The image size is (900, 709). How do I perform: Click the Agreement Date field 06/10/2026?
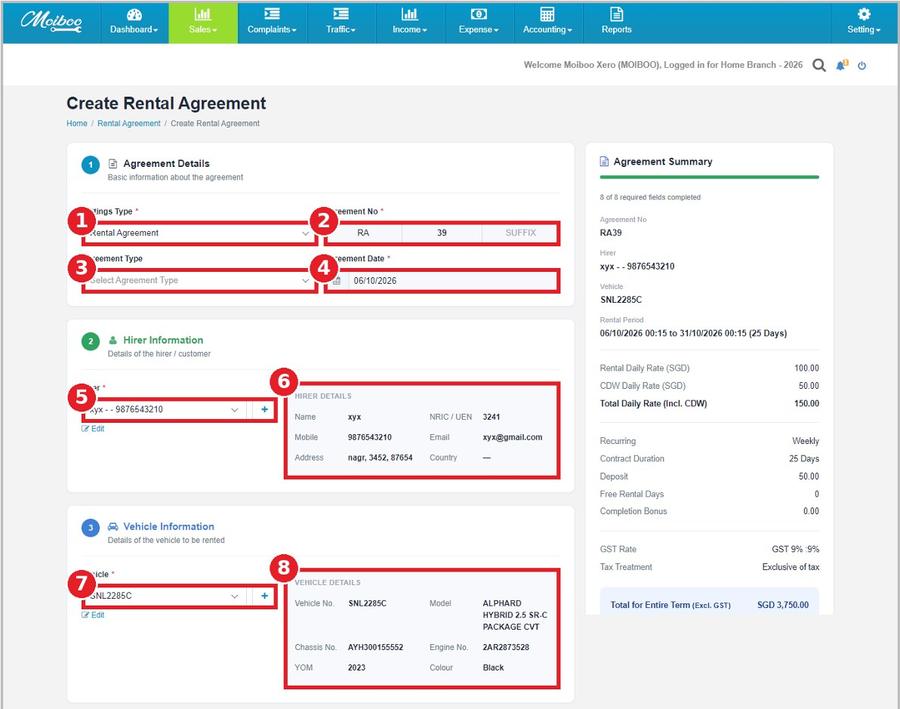pyautogui.click(x=452, y=281)
